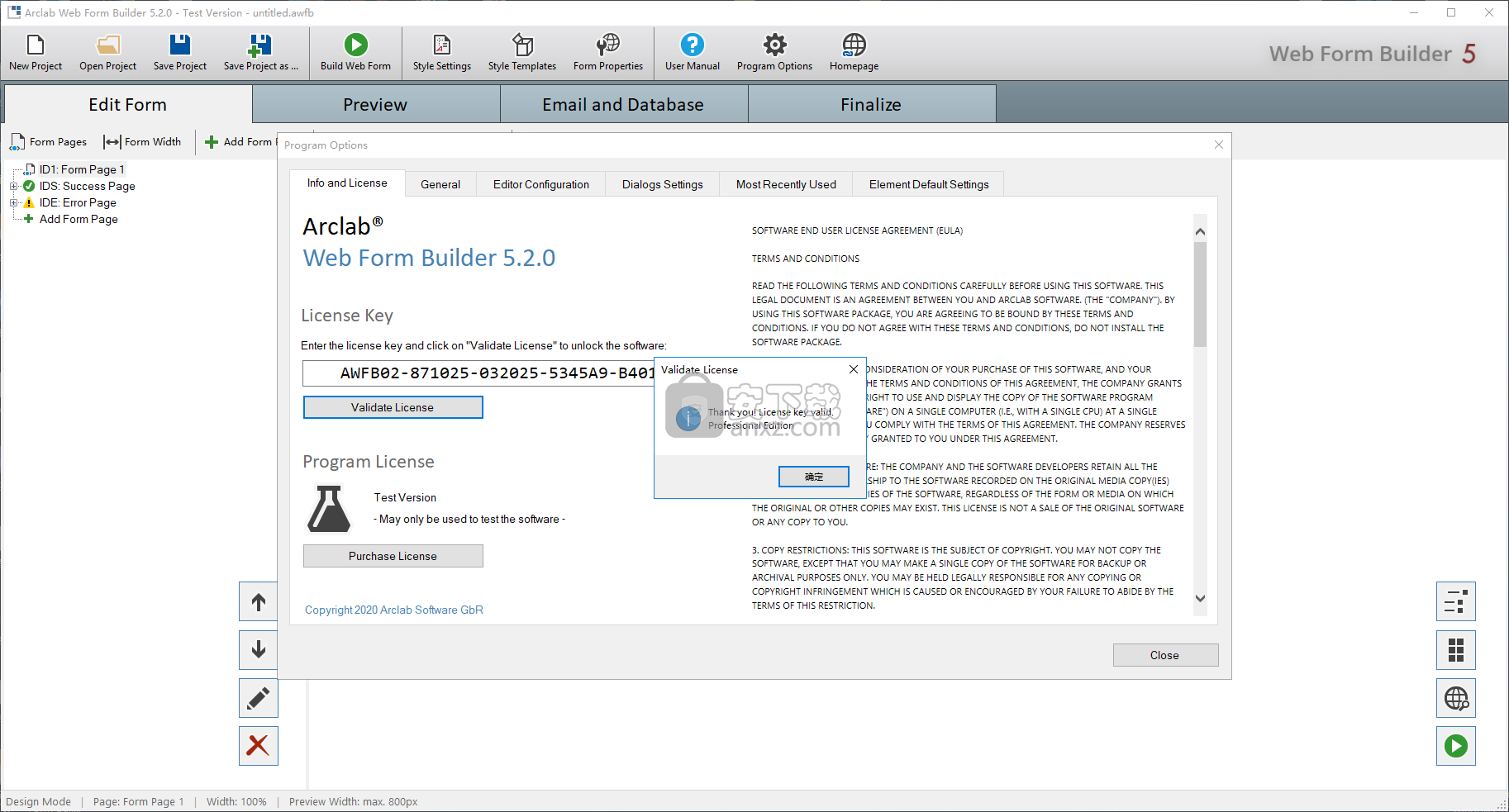This screenshot has width=1509, height=812.
Task: Open the User Manual help icon
Action: [x=693, y=53]
